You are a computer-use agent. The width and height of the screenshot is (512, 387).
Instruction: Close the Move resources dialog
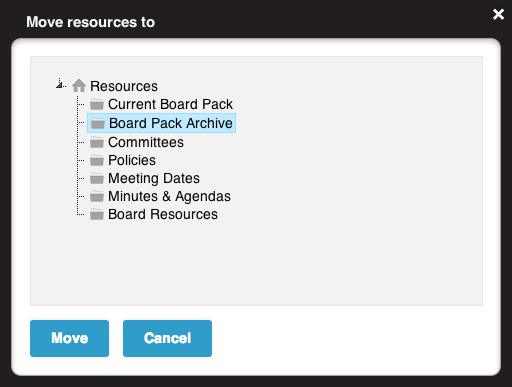point(498,14)
